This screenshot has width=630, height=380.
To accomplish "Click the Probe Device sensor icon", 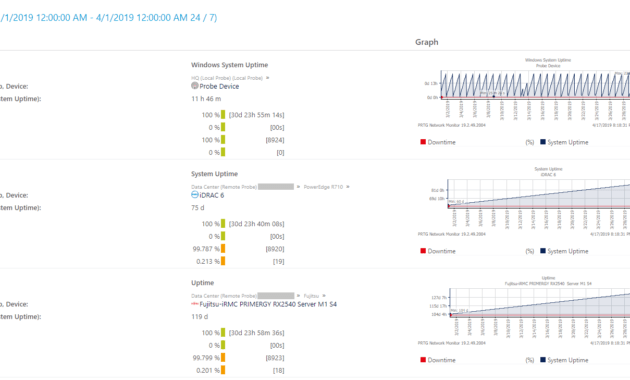I will click(x=195, y=86).
